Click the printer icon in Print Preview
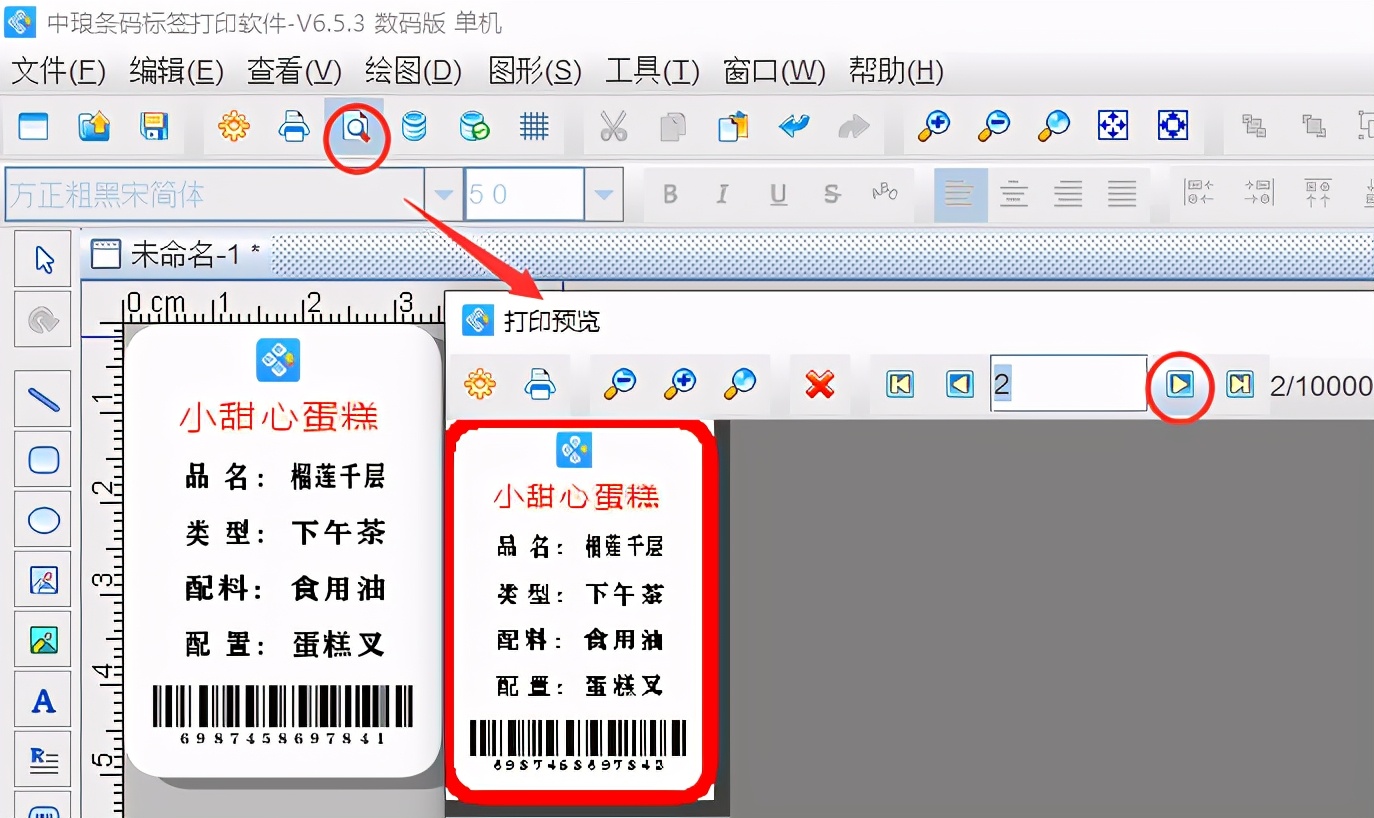 click(x=541, y=384)
